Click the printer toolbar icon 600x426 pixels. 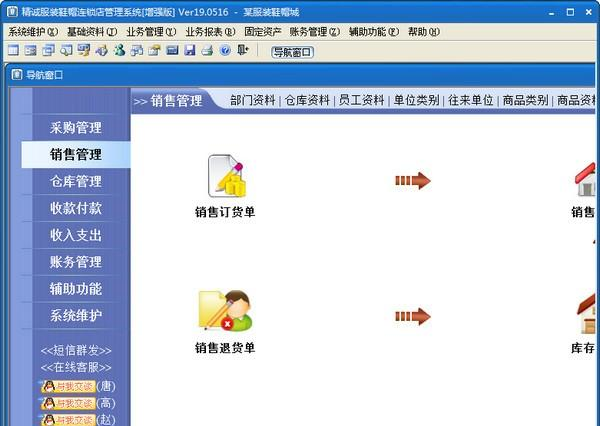pos(207,50)
